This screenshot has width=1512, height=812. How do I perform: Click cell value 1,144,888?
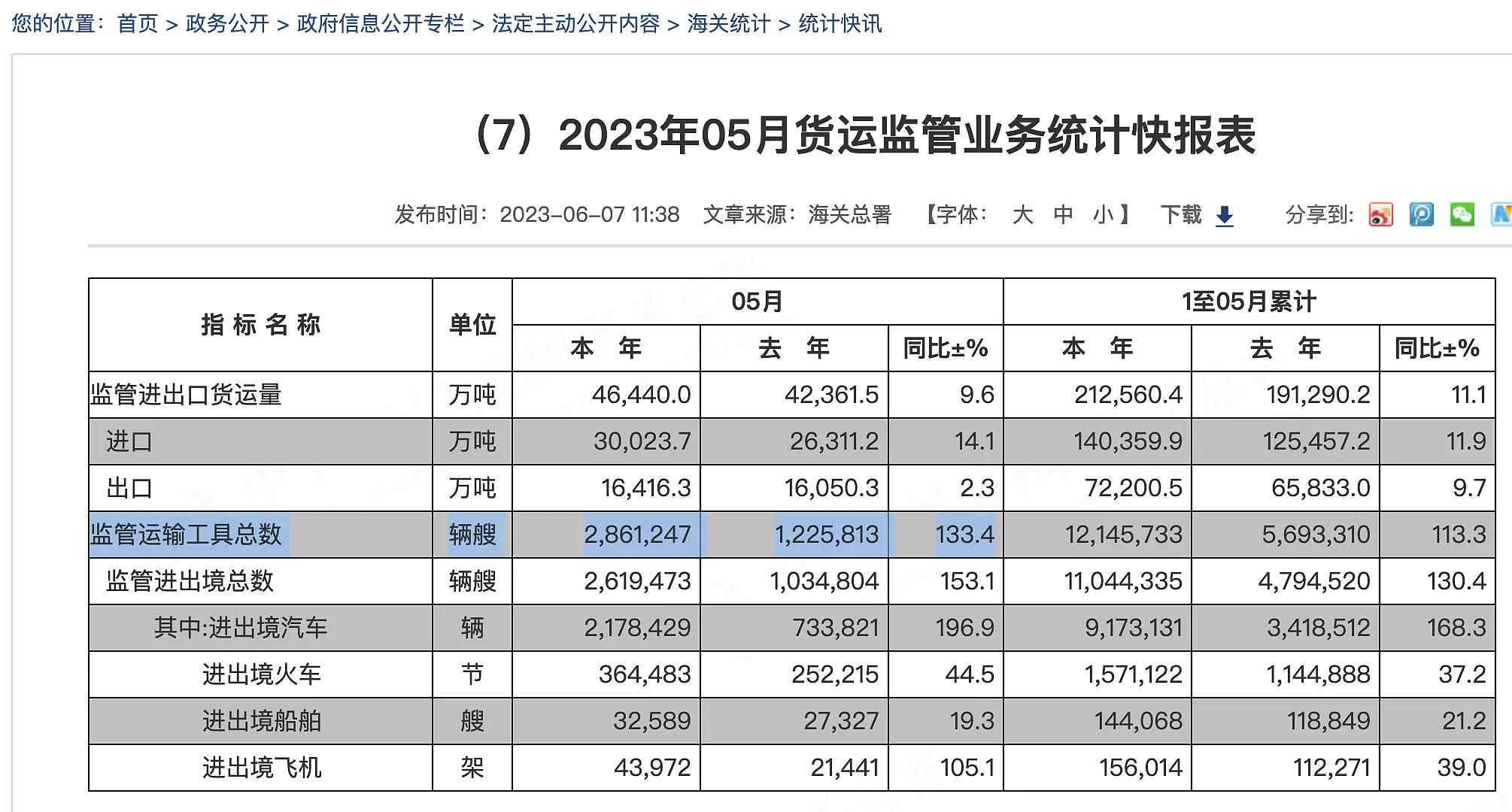(1318, 674)
